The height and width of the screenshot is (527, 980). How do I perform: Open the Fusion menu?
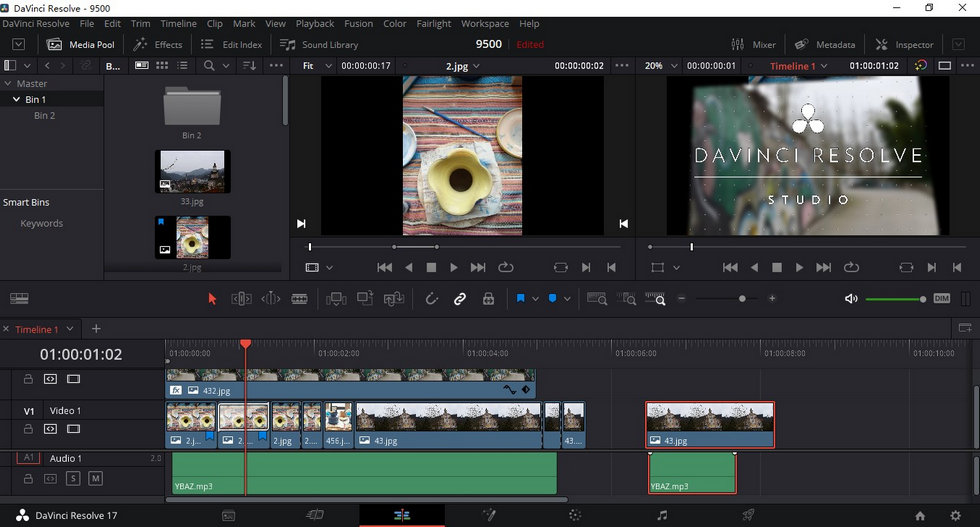pyautogui.click(x=358, y=24)
